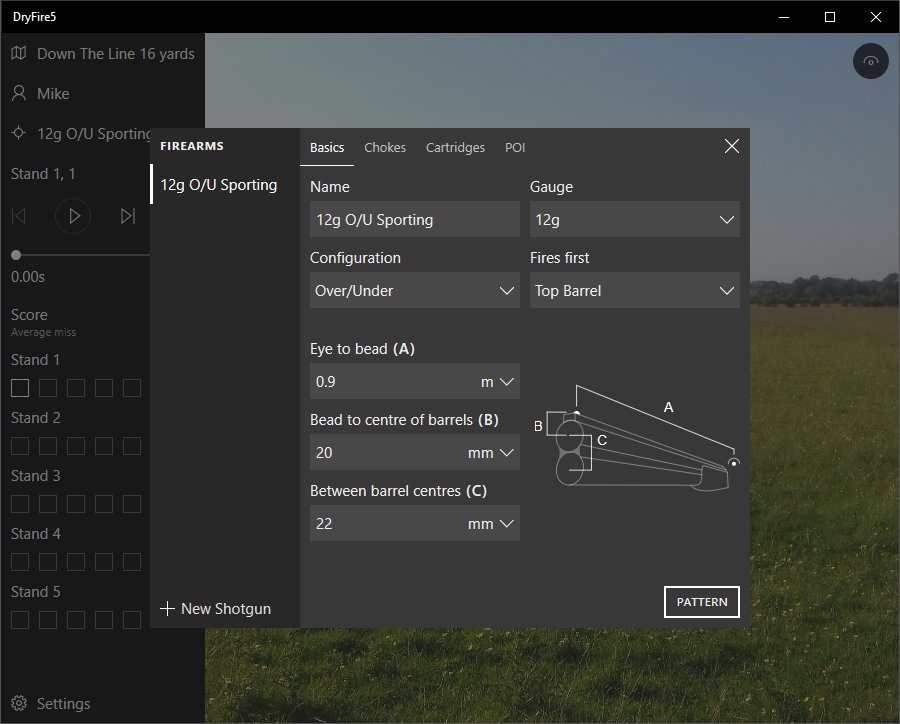900x724 pixels.
Task: Open the Configuration Over/Under dropdown
Action: click(414, 291)
